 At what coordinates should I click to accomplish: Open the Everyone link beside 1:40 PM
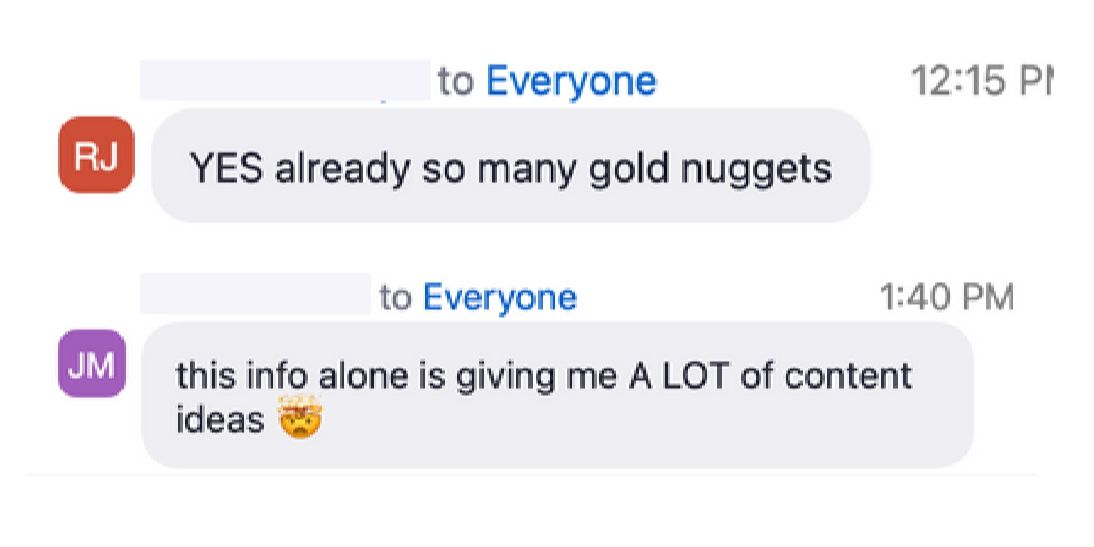click(x=500, y=298)
